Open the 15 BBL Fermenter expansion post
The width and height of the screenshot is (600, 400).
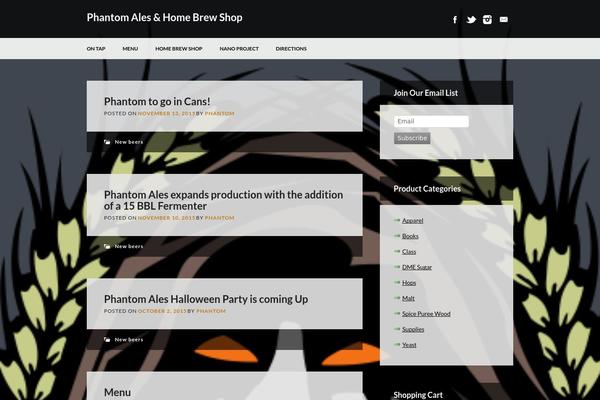[x=223, y=200]
